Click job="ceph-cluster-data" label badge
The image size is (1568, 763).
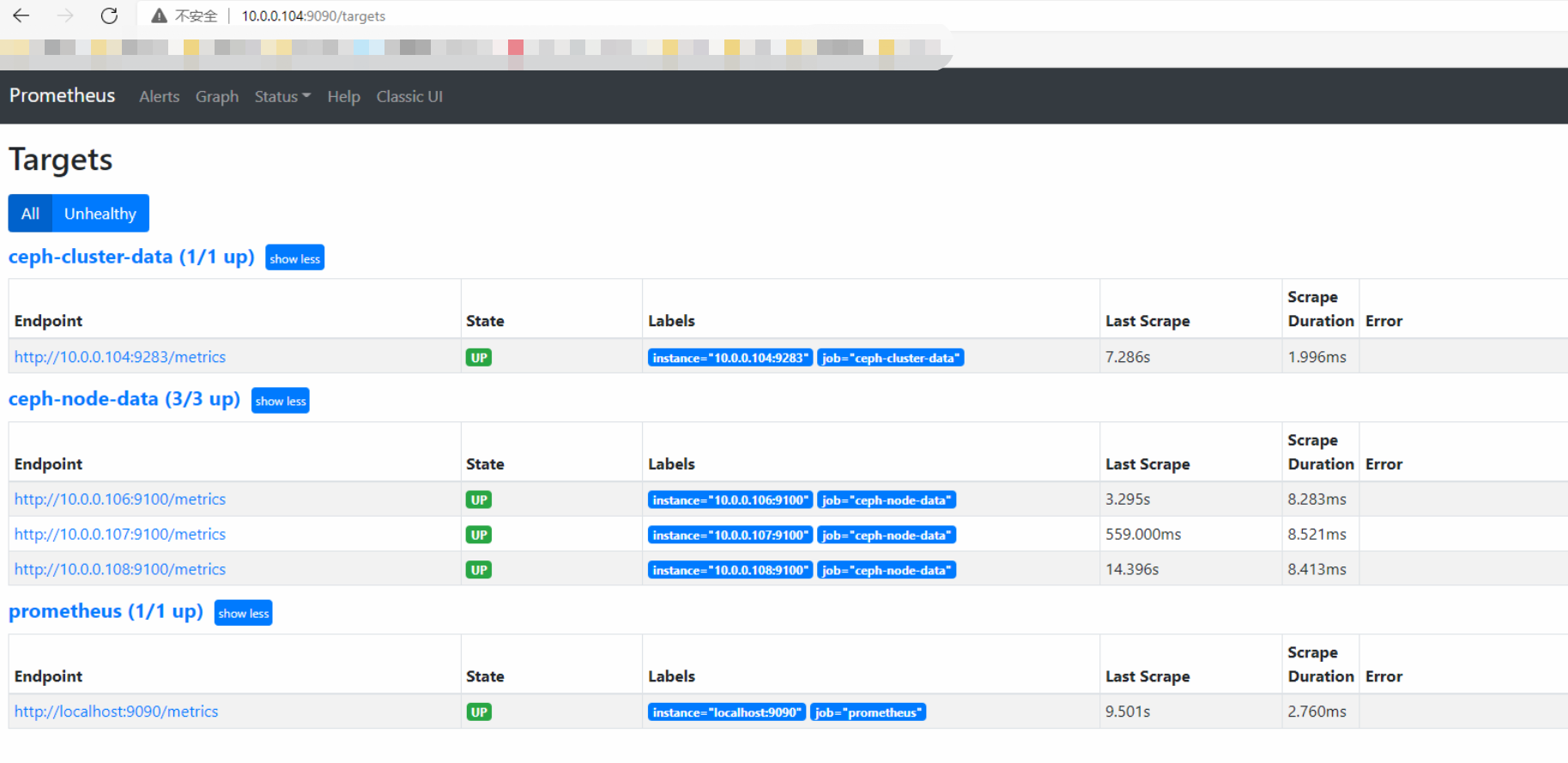click(x=891, y=357)
